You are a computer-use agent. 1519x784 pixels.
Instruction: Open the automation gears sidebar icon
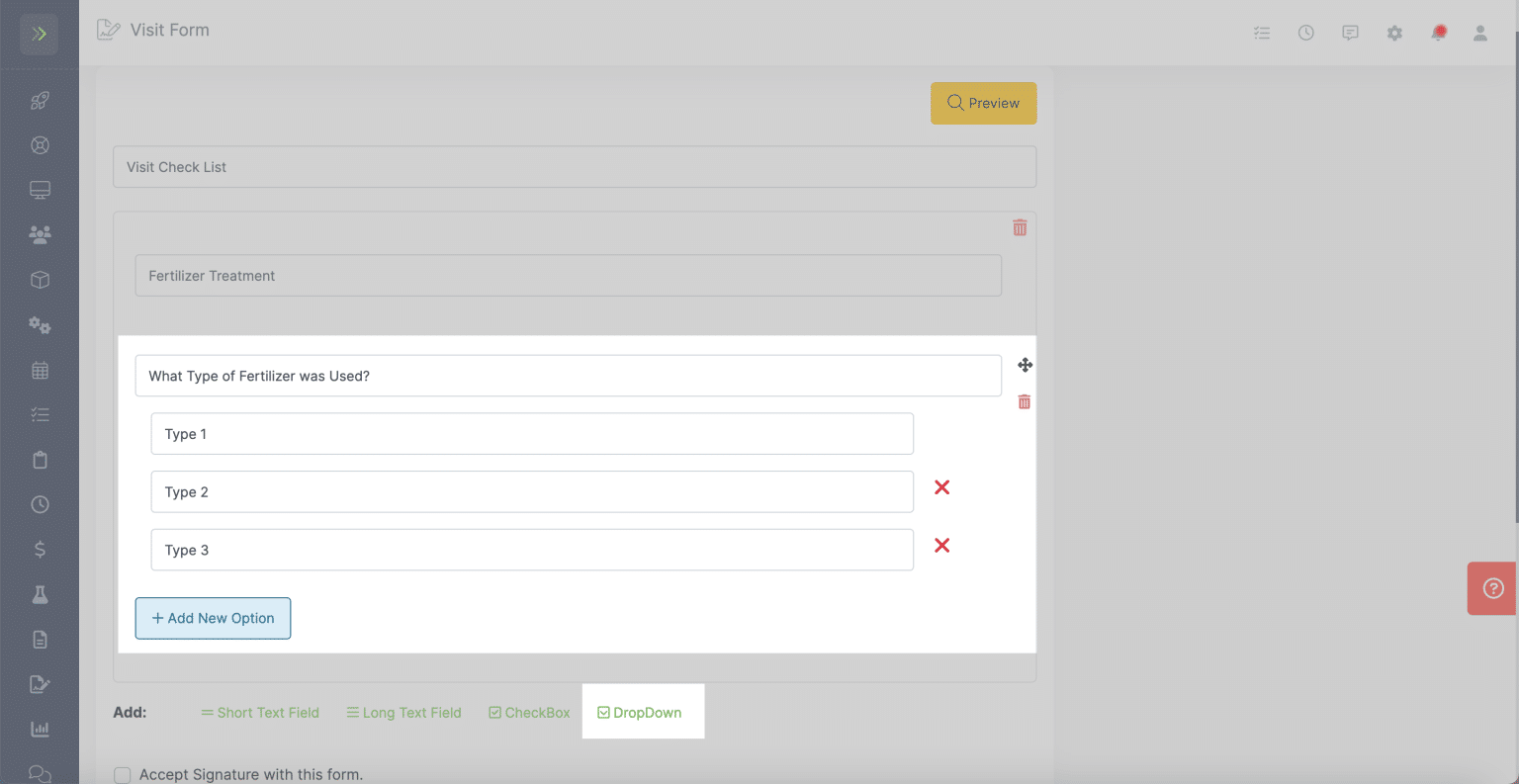pyautogui.click(x=40, y=325)
